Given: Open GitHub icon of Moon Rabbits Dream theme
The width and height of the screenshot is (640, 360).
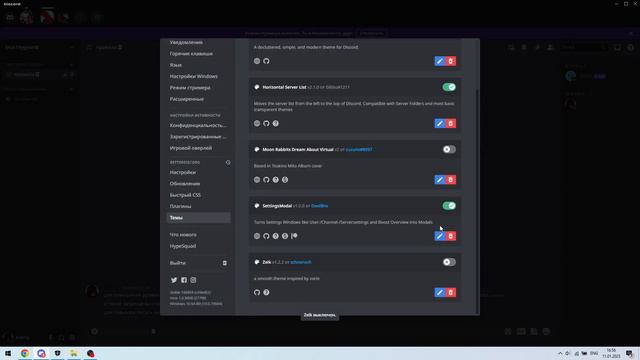Looking at the screenshot, I should point(266,180).
